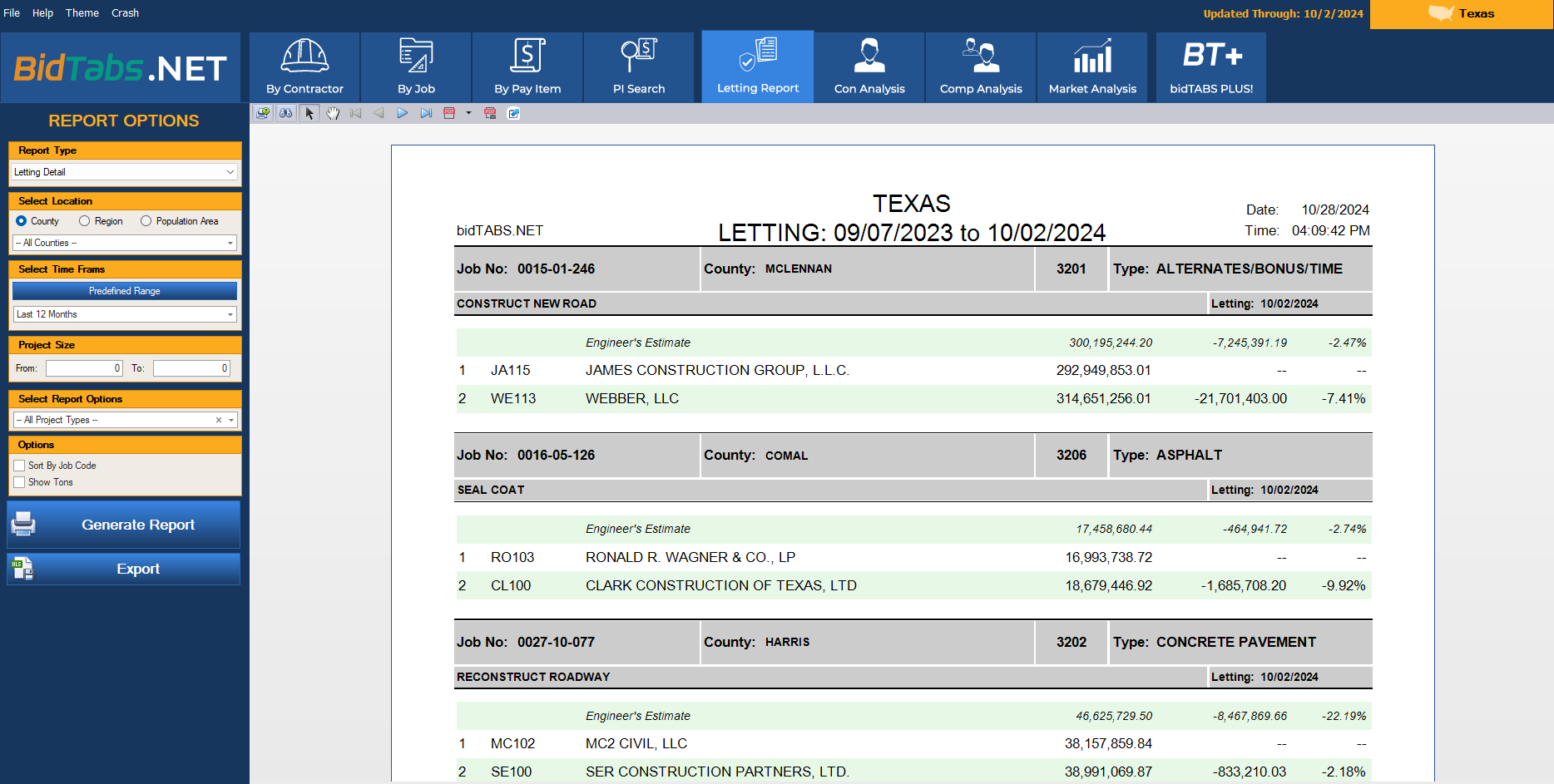Select the Population Area radio button

pos(146,221)
